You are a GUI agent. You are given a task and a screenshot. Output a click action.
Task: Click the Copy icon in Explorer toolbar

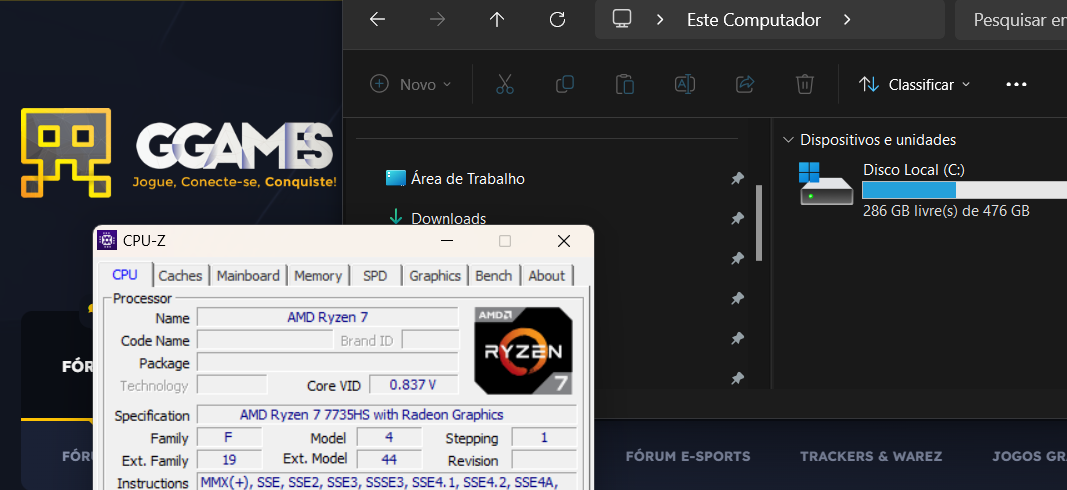pyautogui.click(x=565, y=85)
